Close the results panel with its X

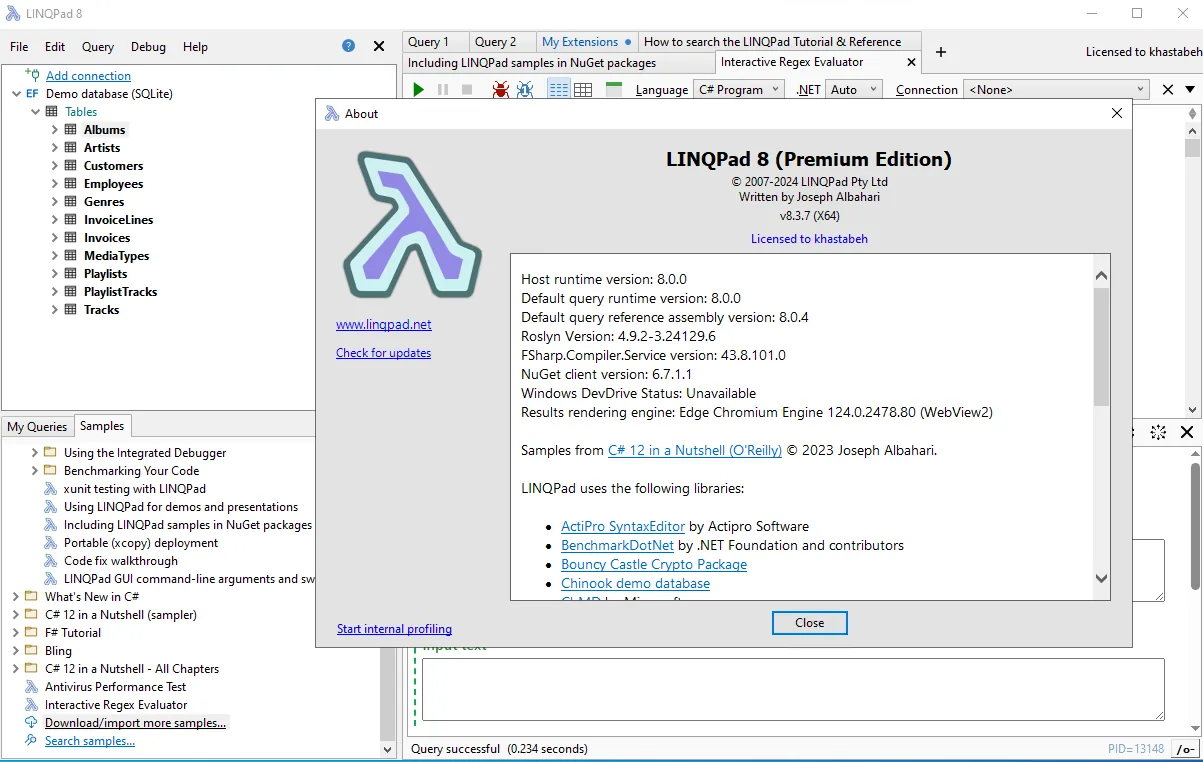(x=1187, y=432)
